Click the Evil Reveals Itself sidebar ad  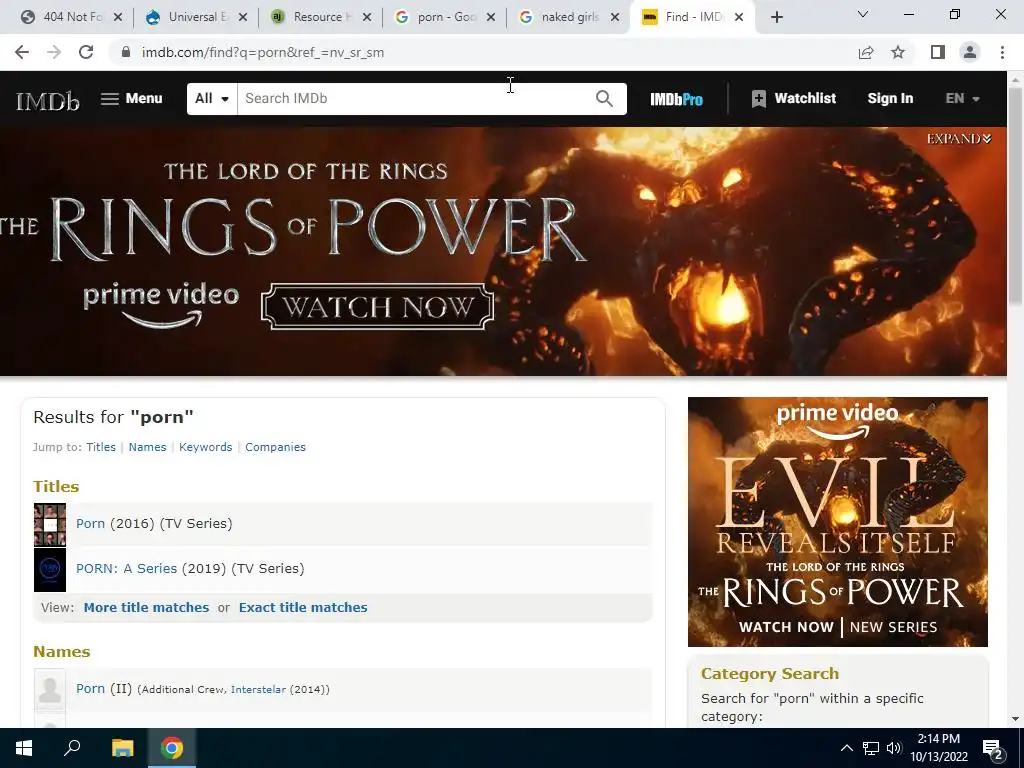tap(837, 522)
